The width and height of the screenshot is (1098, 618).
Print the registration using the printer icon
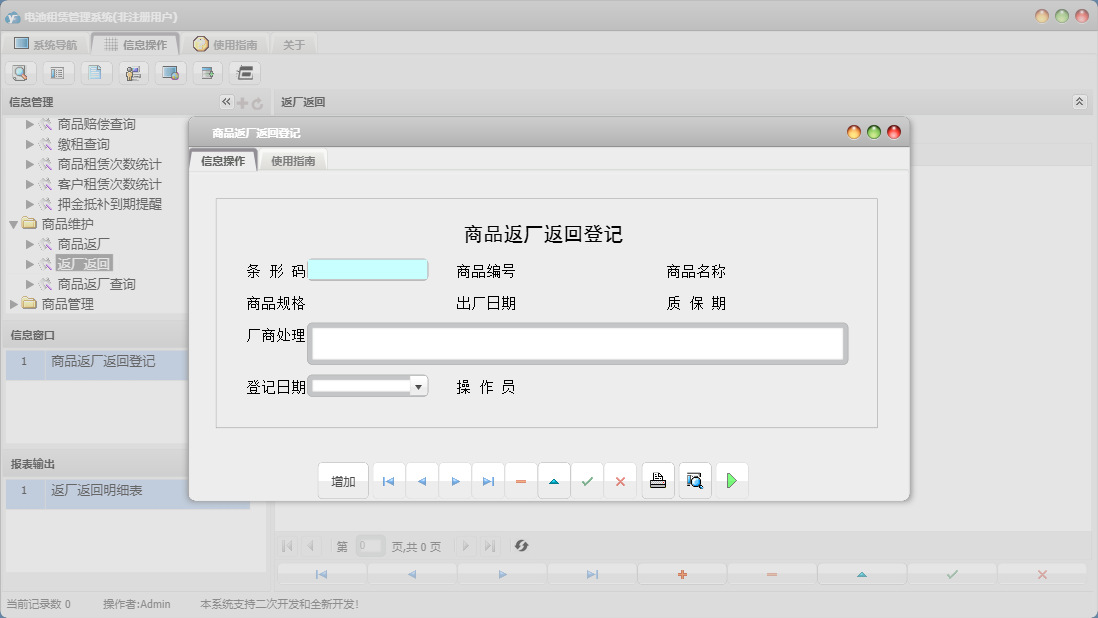point(657,480)
